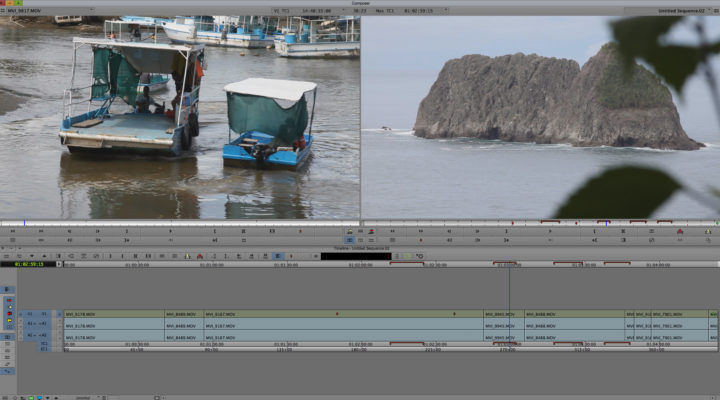Click red Add Marker in record monitor's second row
Screen dimensions: 720x400
click(421, 240)
